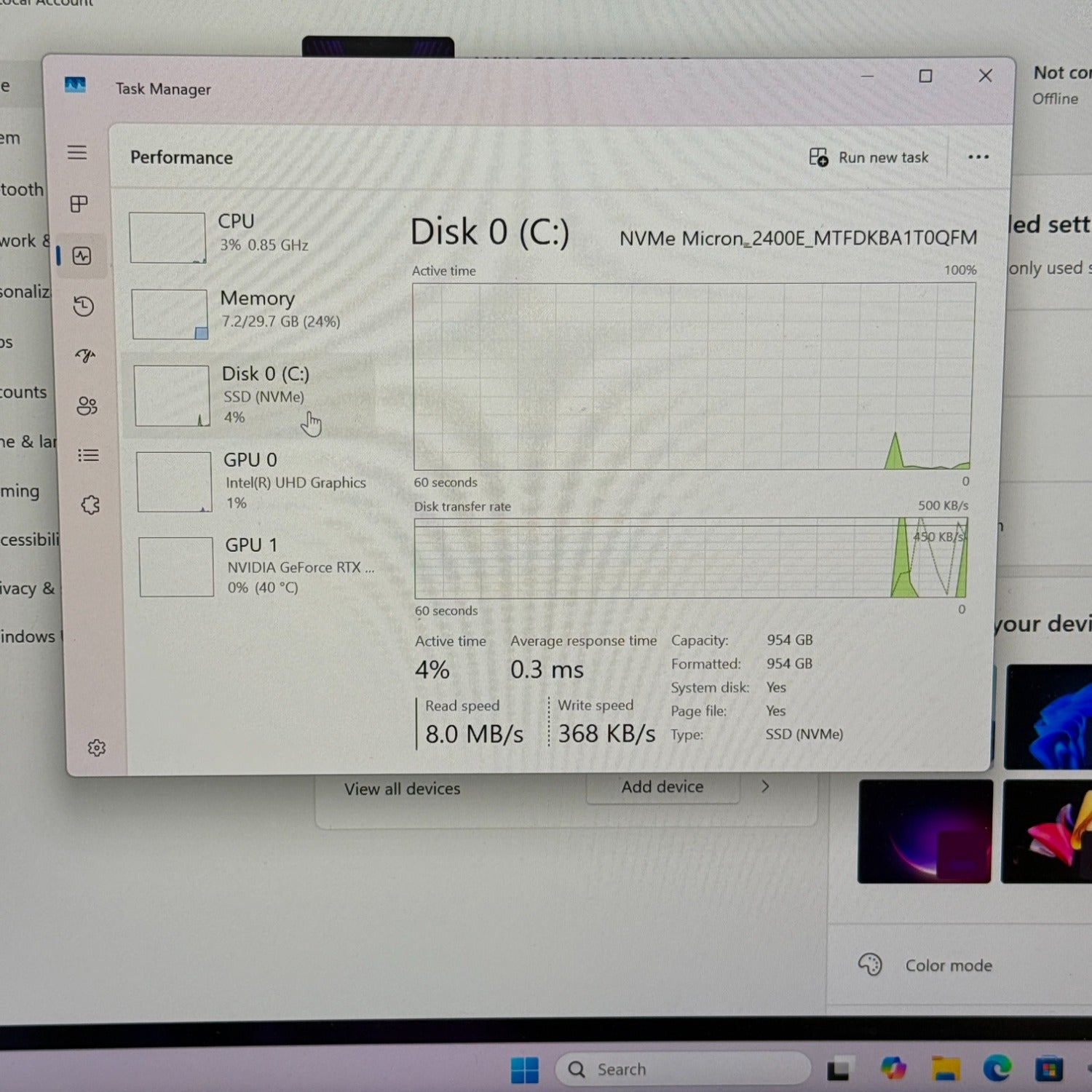1092x1092 pixels.
Task: Open the three-dot more options menu
Action: [x=978, y=157]
